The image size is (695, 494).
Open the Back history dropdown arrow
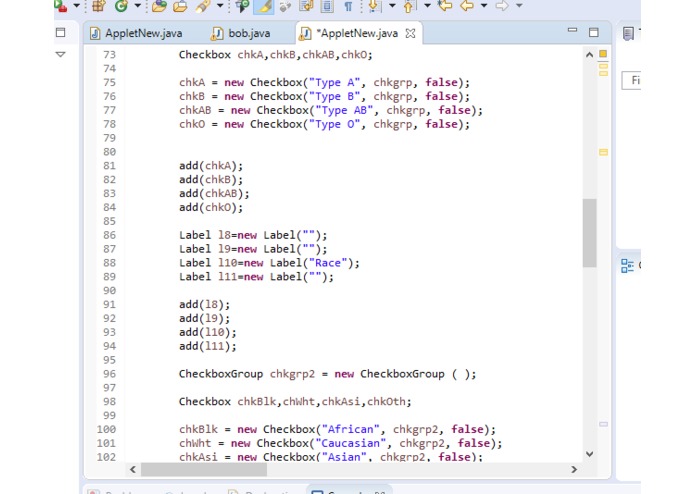click(484, 6)
